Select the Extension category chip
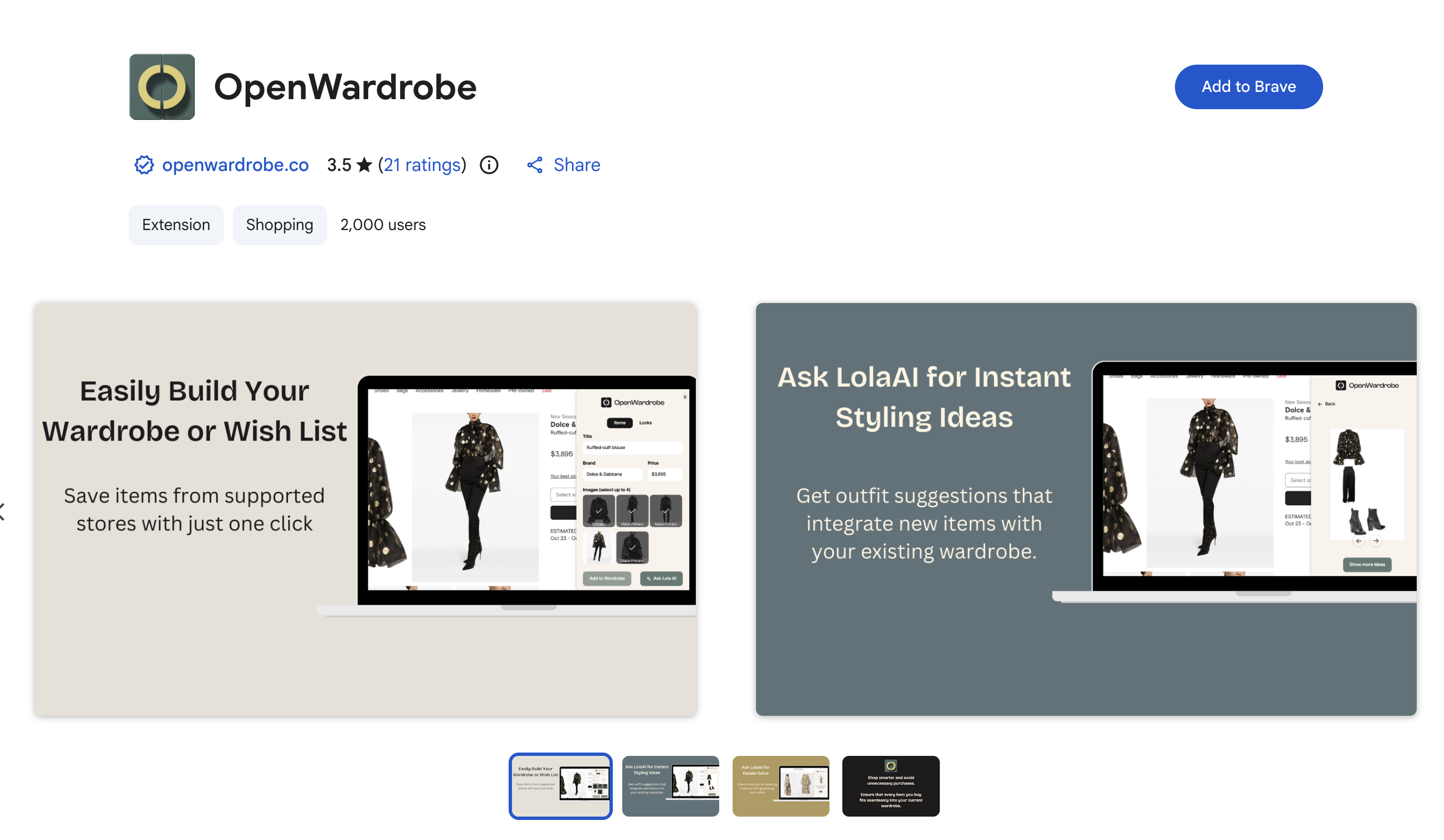 [x=176, y=224]
